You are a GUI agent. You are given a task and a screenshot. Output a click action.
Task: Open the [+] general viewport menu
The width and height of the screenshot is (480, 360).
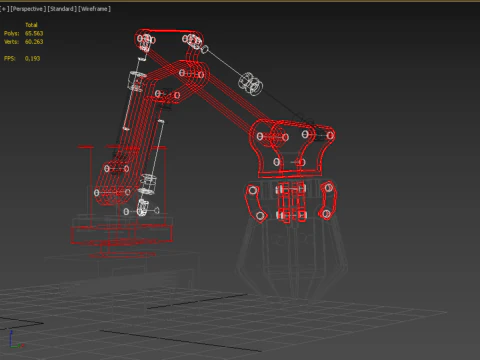4,9
